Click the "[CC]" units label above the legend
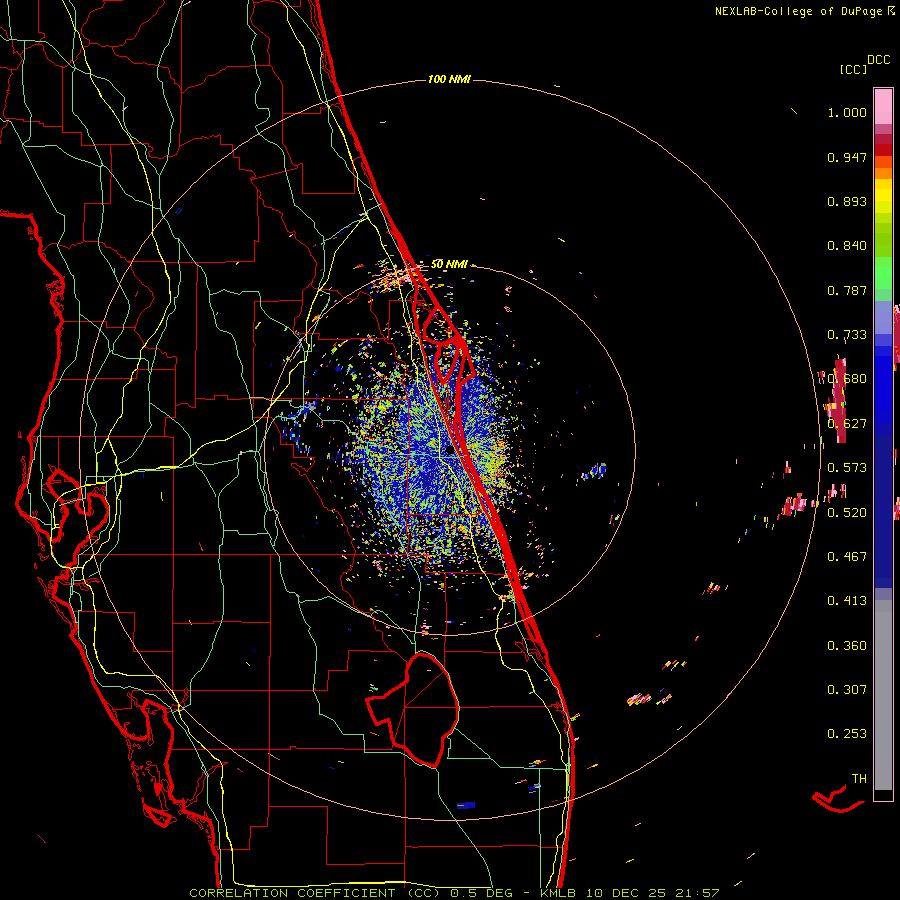 pyautogui.click(x=853, y=69)
